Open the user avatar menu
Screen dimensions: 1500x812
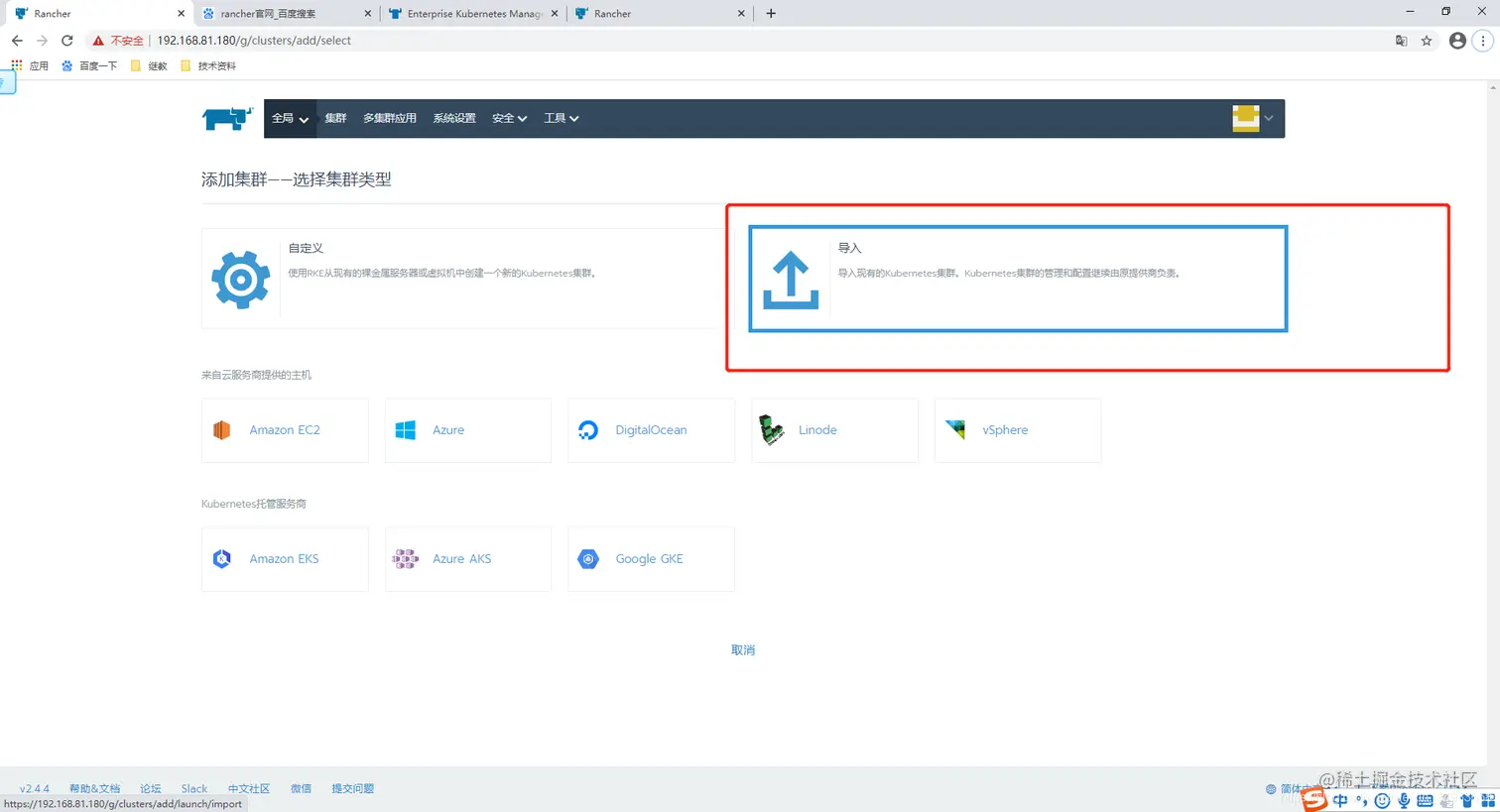click(x=1253, y=118)
